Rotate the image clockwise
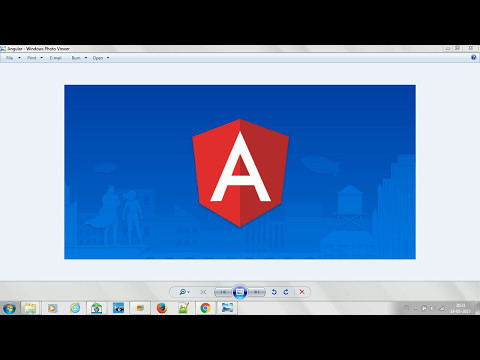The image size is (480, 360). (286, 292)
